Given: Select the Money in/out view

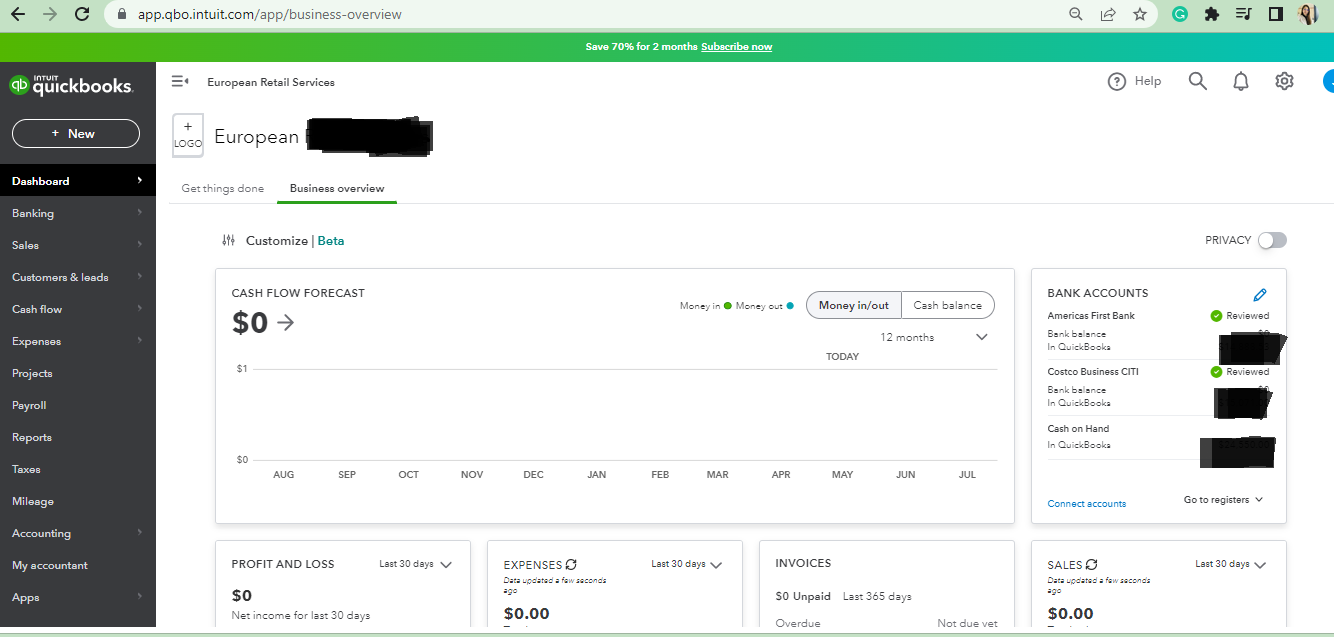Looking at the screenshot, I should tap(854, 306).
